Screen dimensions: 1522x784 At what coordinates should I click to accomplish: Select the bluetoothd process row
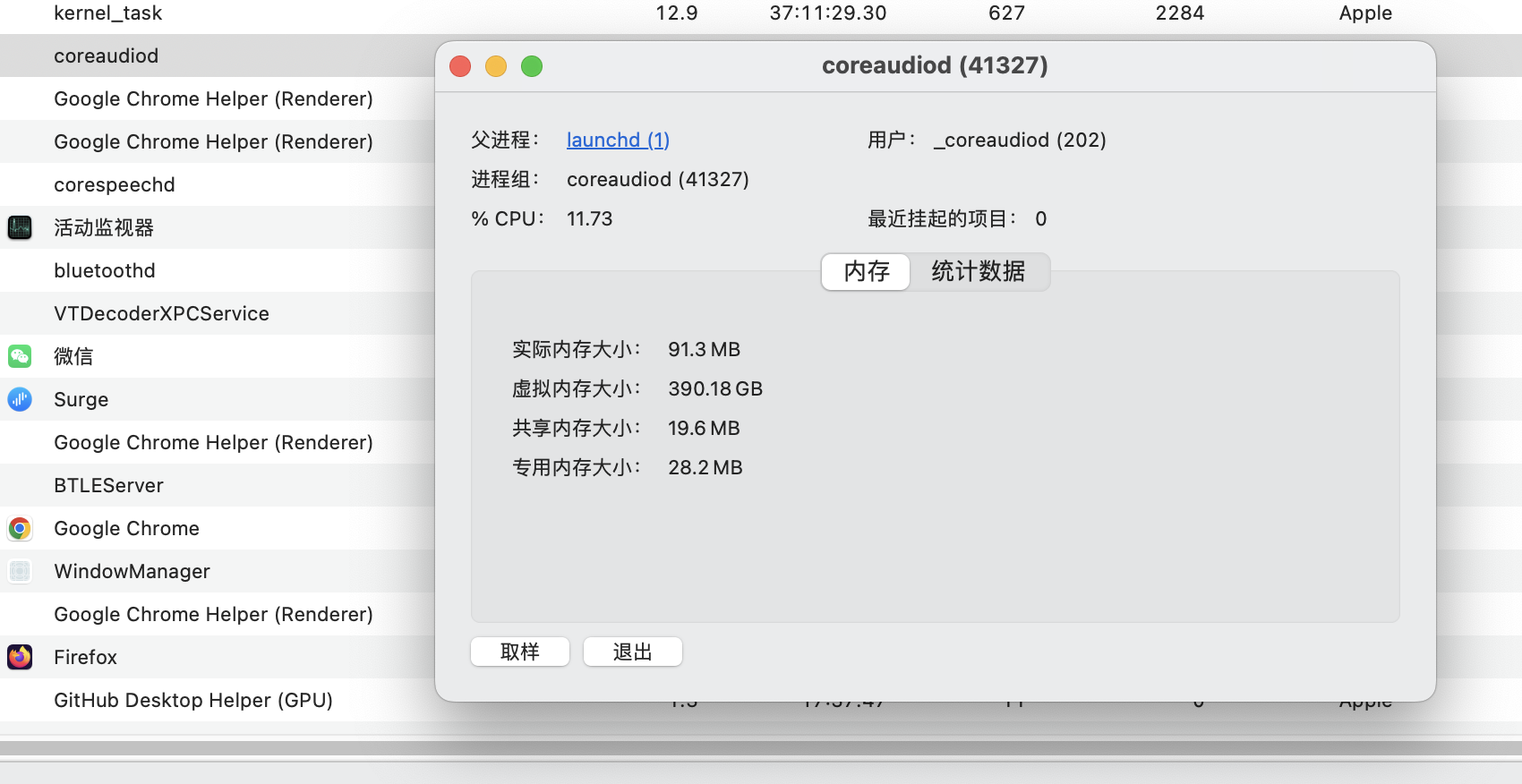pos(105,270)
